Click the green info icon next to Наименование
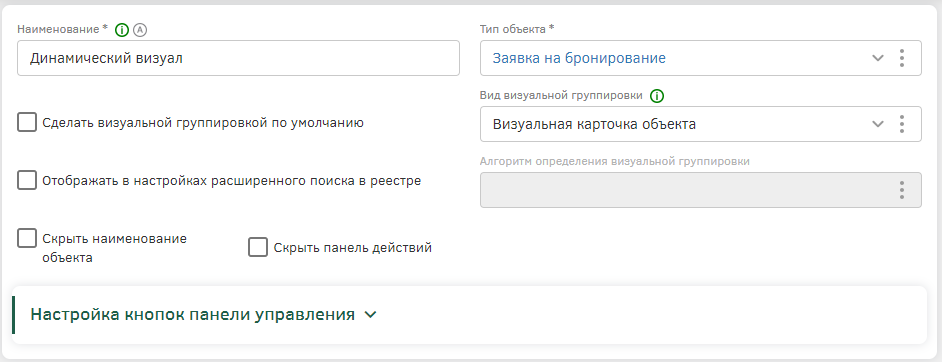Screen dimensions: 942x362 (122, 29)
